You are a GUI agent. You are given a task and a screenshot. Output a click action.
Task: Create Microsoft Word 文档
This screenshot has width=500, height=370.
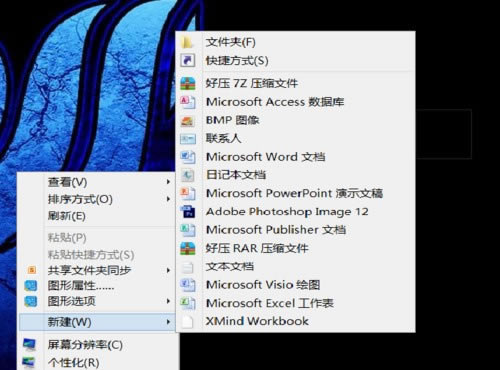tap(295, 157)
